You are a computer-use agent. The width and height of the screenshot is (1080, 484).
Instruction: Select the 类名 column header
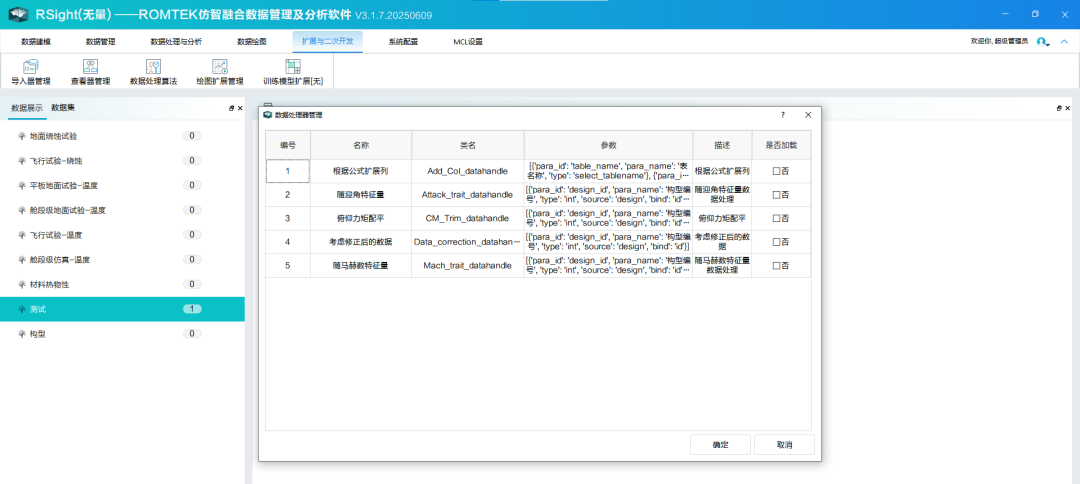pyautogui.click(x=467, y=145)
